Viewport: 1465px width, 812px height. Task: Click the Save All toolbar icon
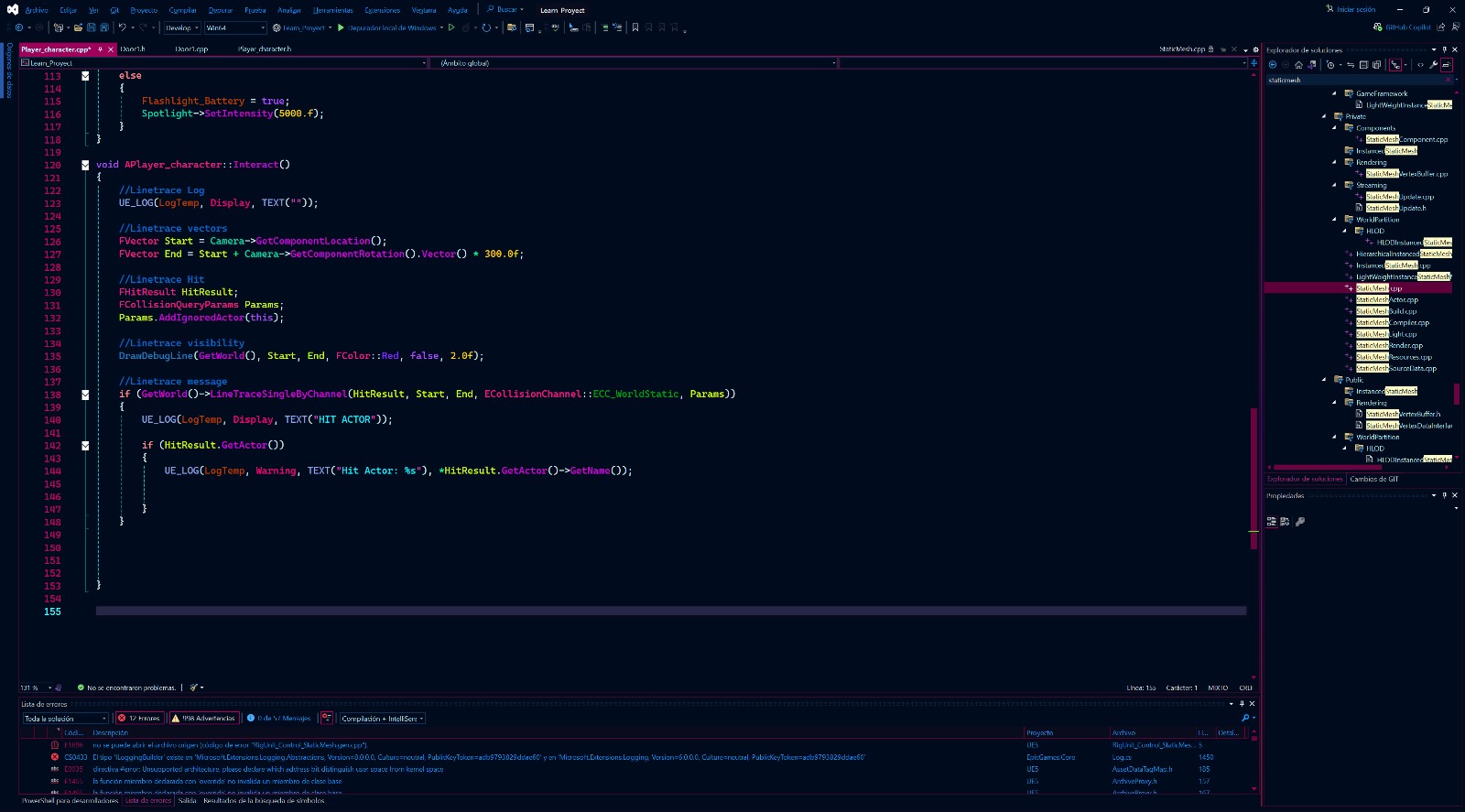103,27
